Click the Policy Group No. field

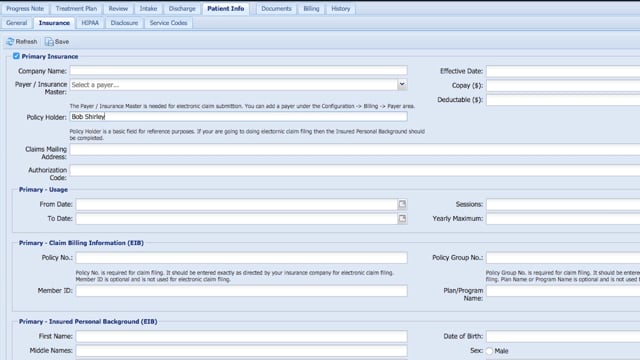563,258
